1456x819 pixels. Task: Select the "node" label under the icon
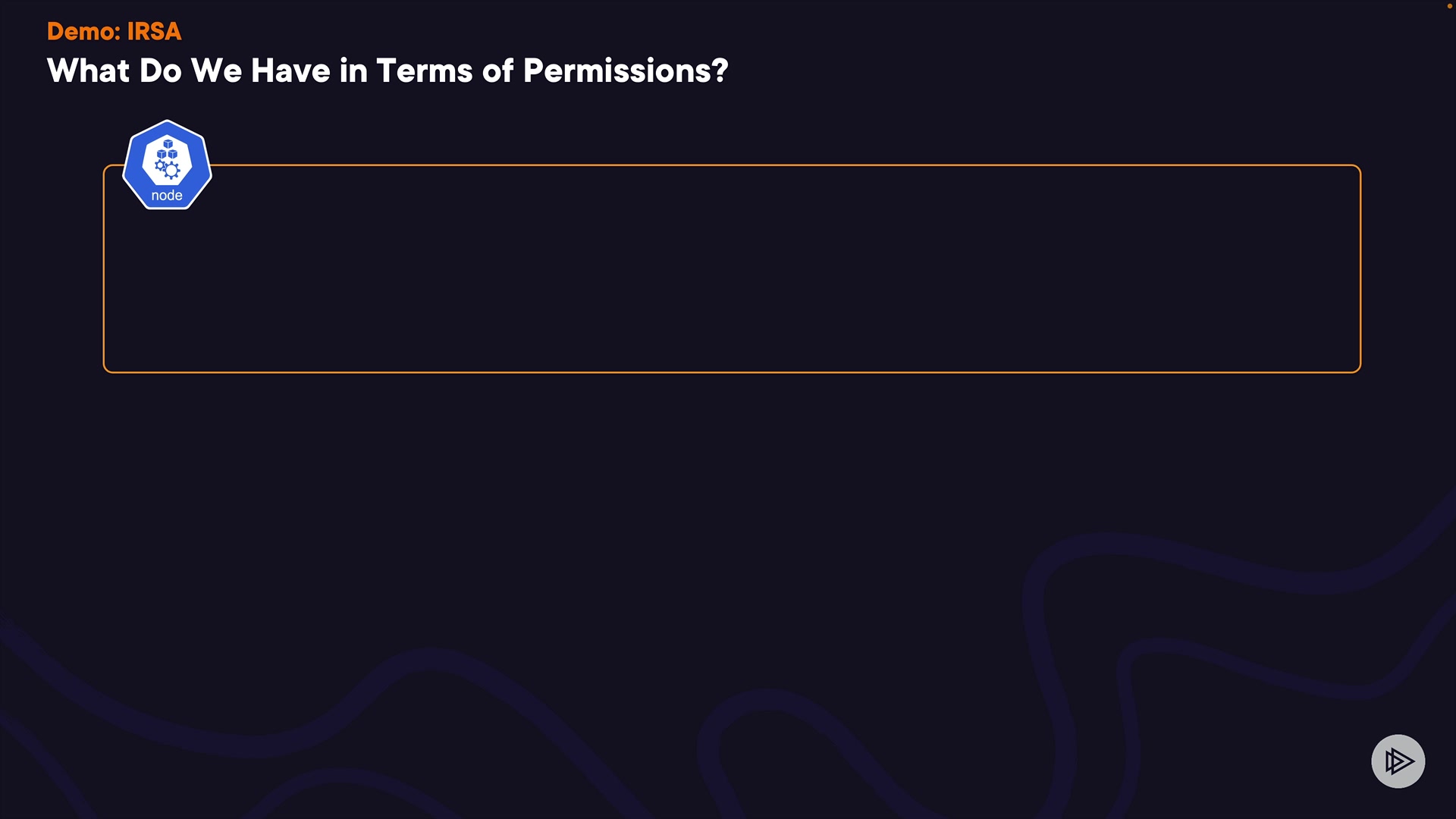click(167, 196)
